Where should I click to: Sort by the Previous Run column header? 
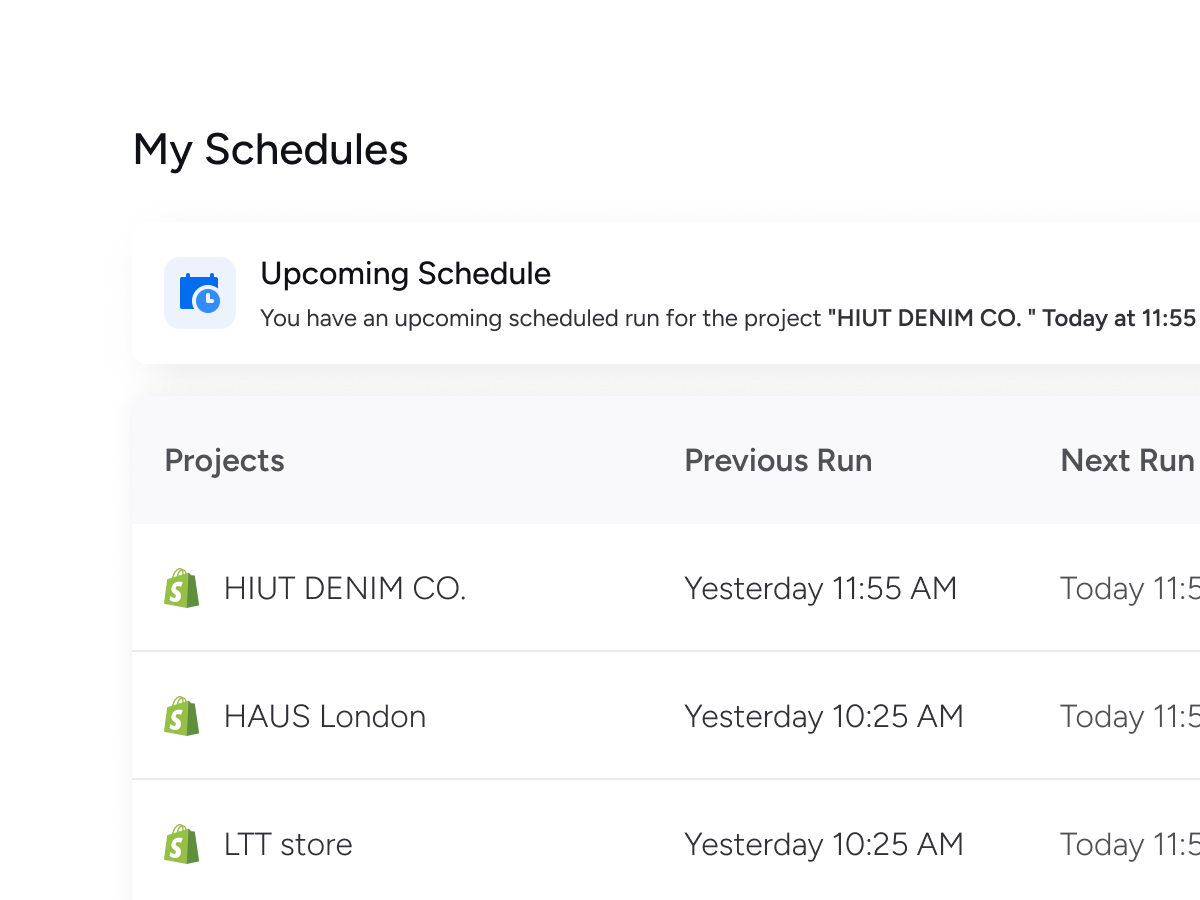pos(778,461)
